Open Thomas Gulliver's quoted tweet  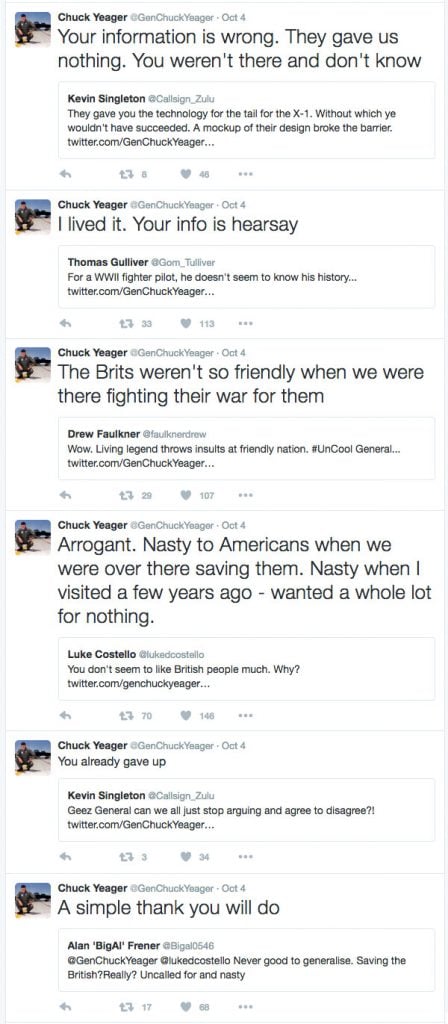[247, 277]
